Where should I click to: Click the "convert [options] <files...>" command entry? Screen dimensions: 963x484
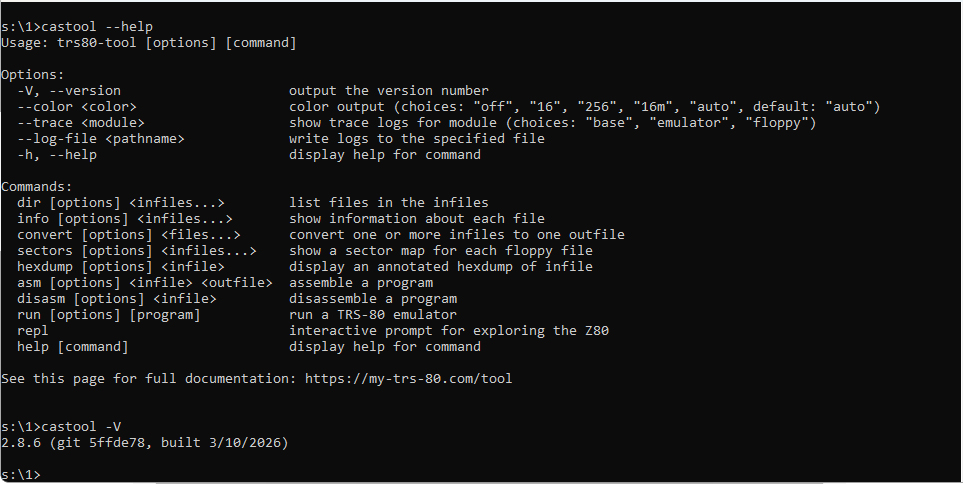[x=129, y=235]
